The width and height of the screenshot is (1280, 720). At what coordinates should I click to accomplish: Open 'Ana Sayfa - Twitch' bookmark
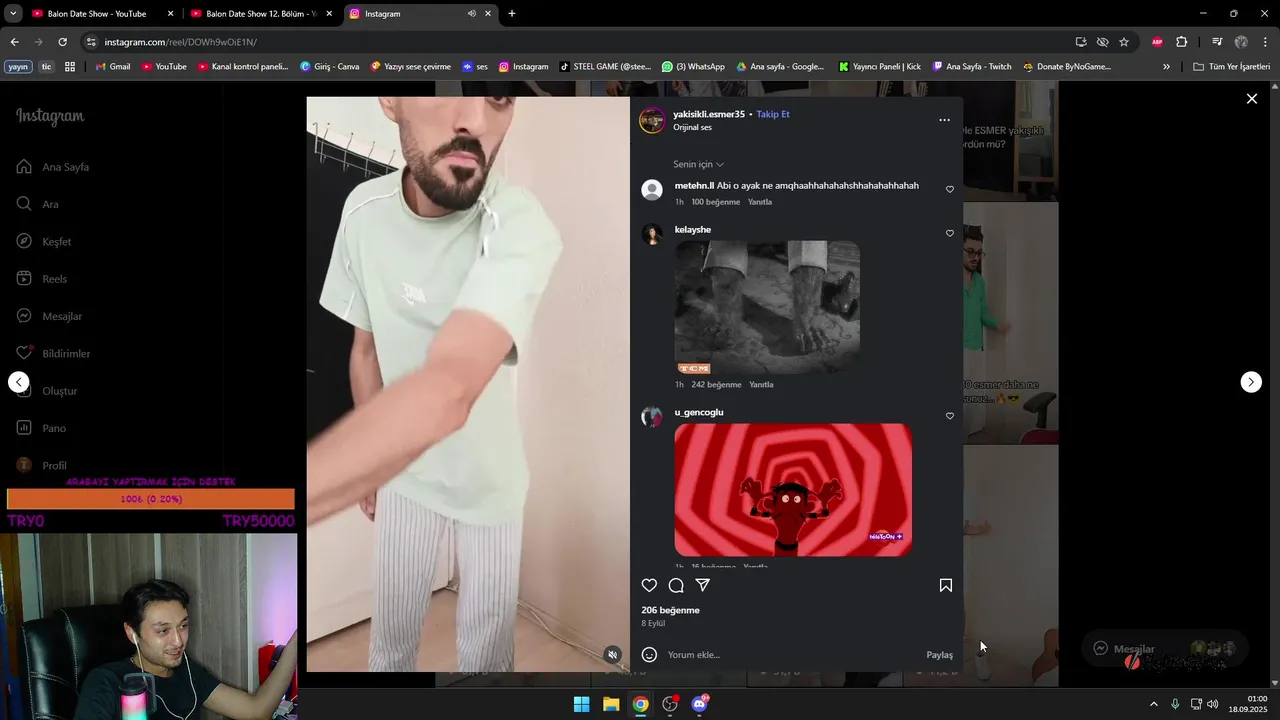point(971,67)
